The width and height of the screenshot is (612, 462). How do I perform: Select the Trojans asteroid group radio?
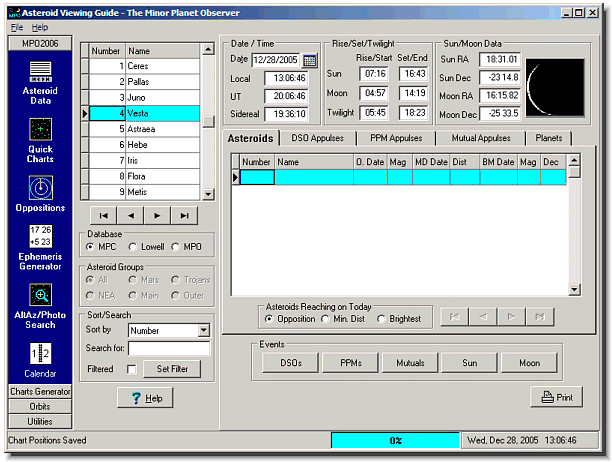click(175, 280)
